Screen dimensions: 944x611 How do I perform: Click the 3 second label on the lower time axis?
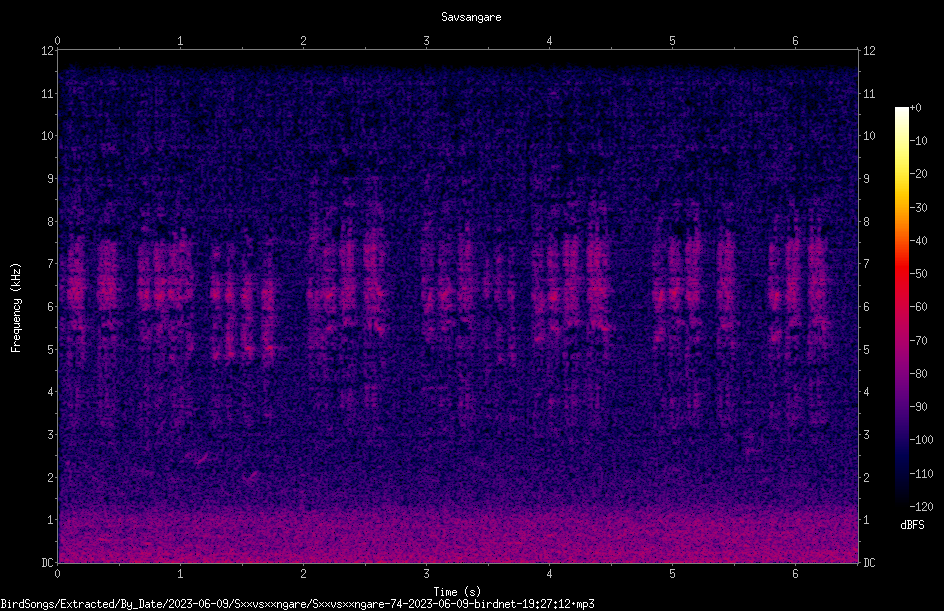(426, 574)
